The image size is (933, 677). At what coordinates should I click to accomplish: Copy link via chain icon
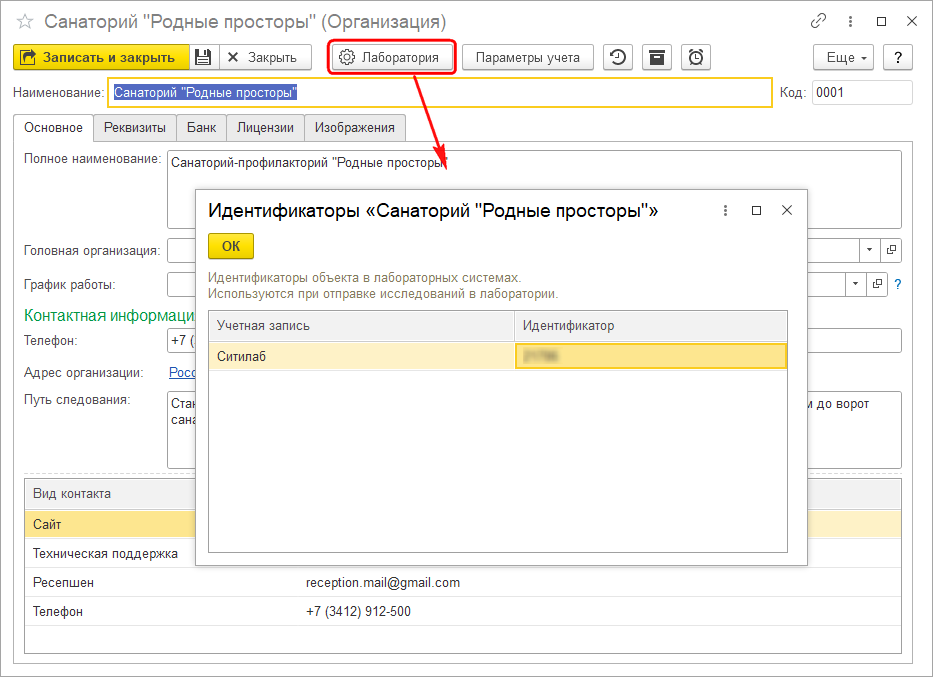pyautogui.click(x=819, y=21)
